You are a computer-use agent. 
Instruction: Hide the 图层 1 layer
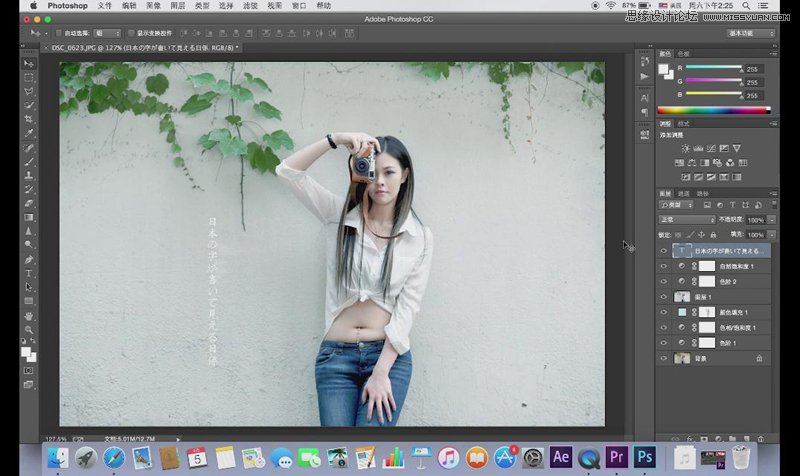(663, 296)
